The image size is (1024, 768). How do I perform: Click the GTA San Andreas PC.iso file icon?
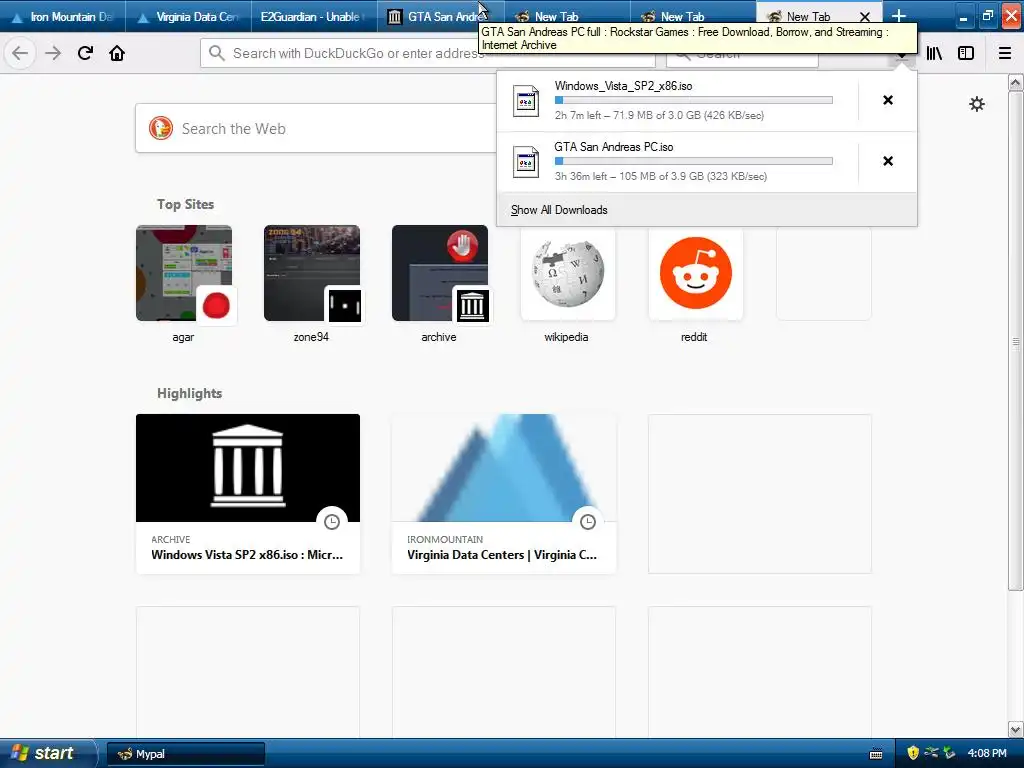click(526, 162)
